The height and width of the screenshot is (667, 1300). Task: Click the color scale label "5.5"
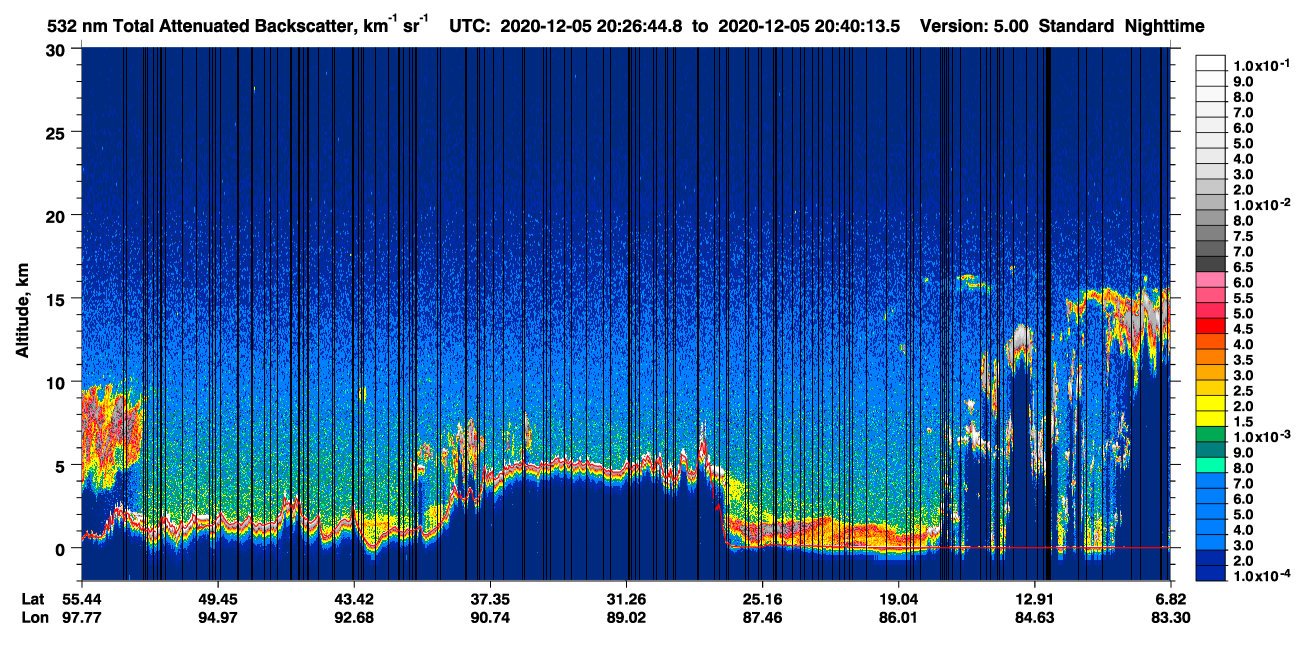tap(1244, 298)
